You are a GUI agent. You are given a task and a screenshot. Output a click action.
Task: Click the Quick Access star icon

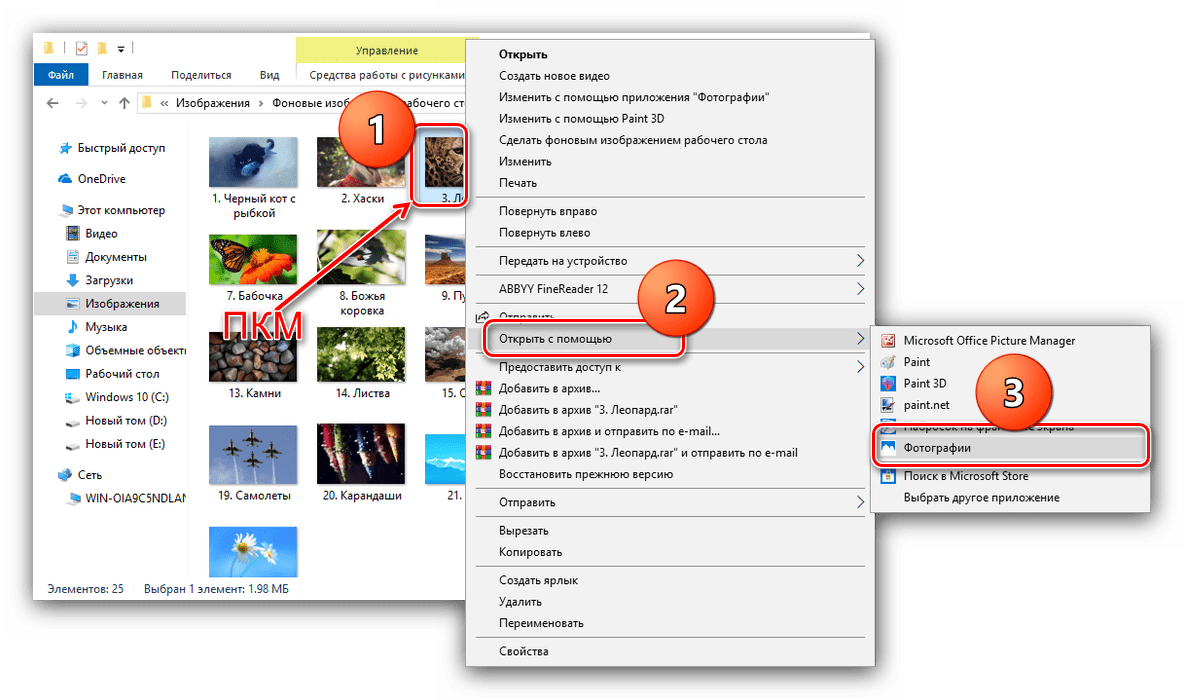(66, 148)
